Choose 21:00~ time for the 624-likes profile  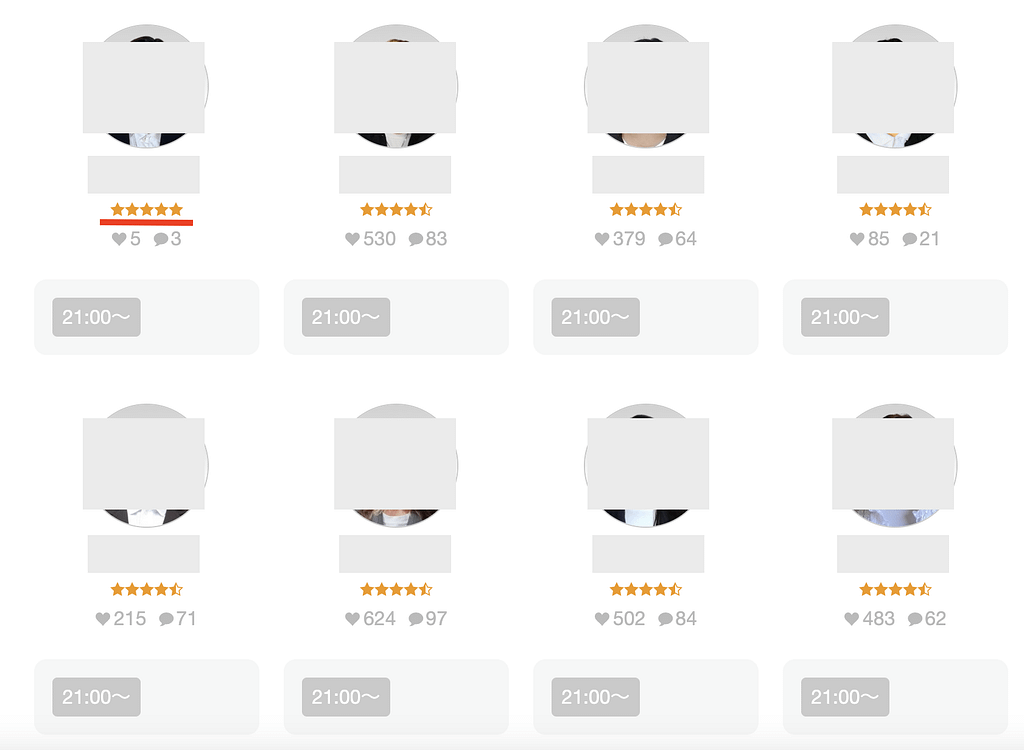(346, 697)
